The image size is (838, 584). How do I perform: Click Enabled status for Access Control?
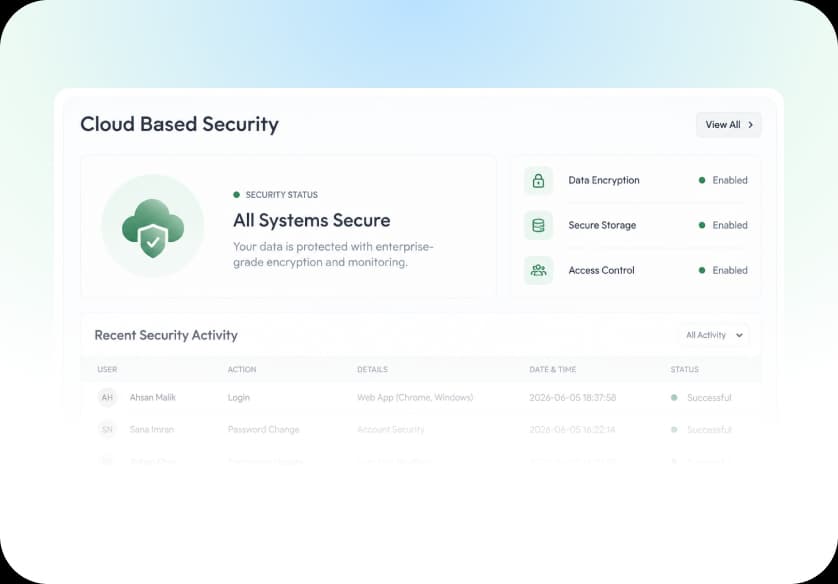730,270
